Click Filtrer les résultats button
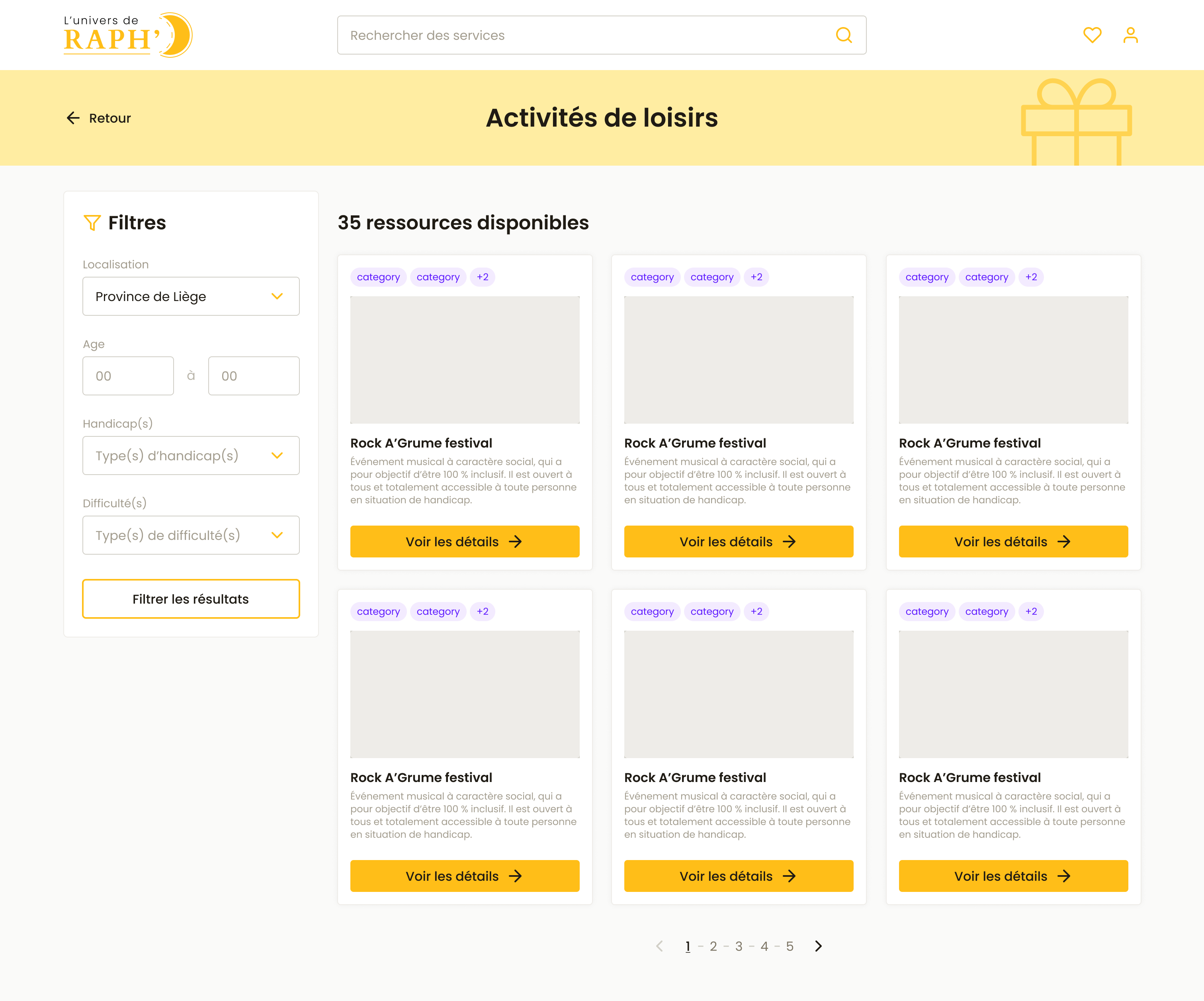This screenshot has width=1204, height=1001. coord(191,599)
